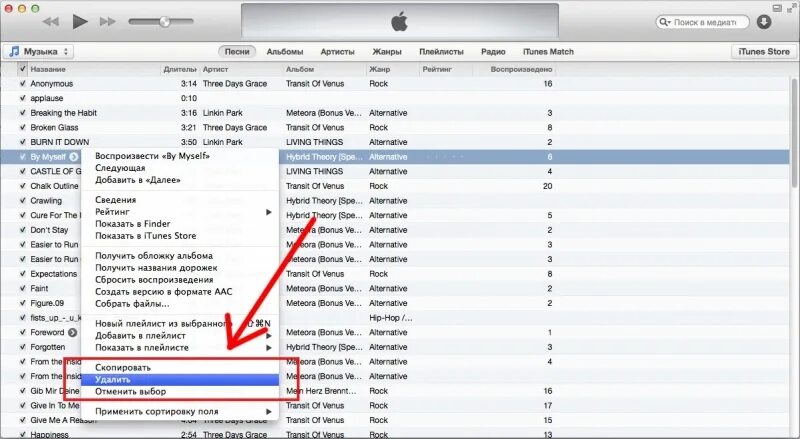
Task: Click the mini player icon in title bar
Action: (777, 8)
